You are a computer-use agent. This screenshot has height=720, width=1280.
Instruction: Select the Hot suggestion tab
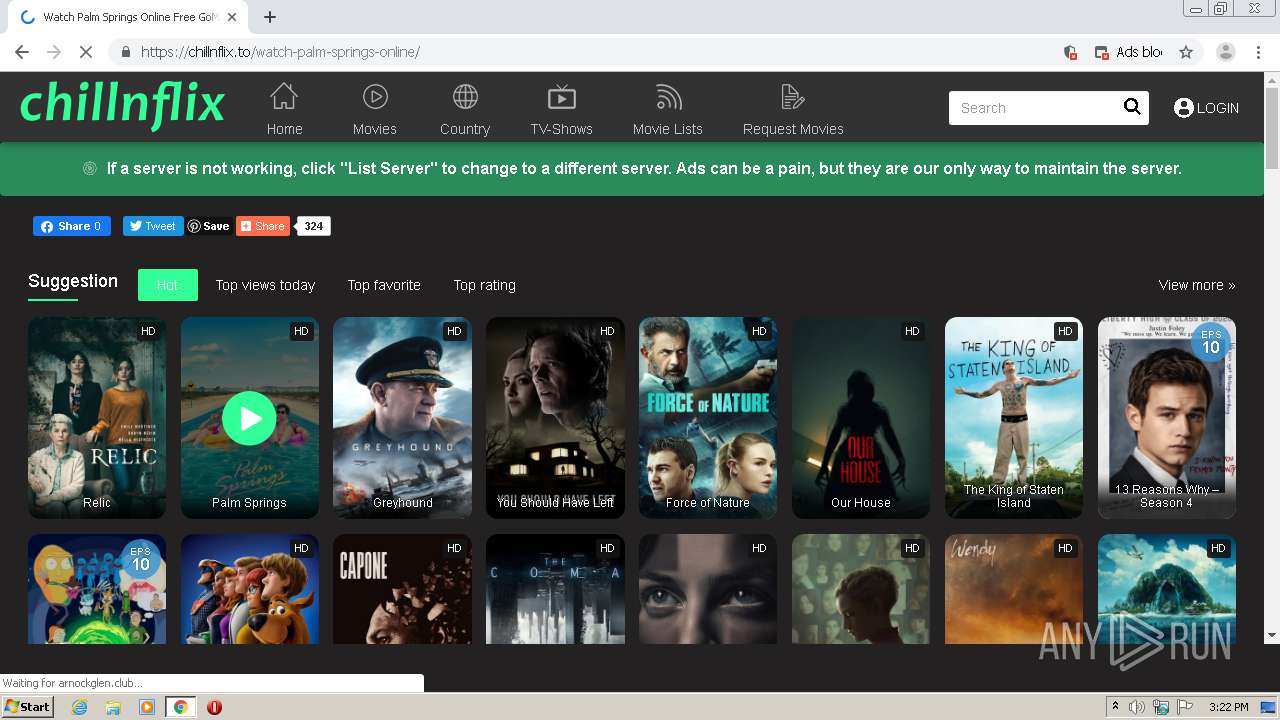coord(168,285)
